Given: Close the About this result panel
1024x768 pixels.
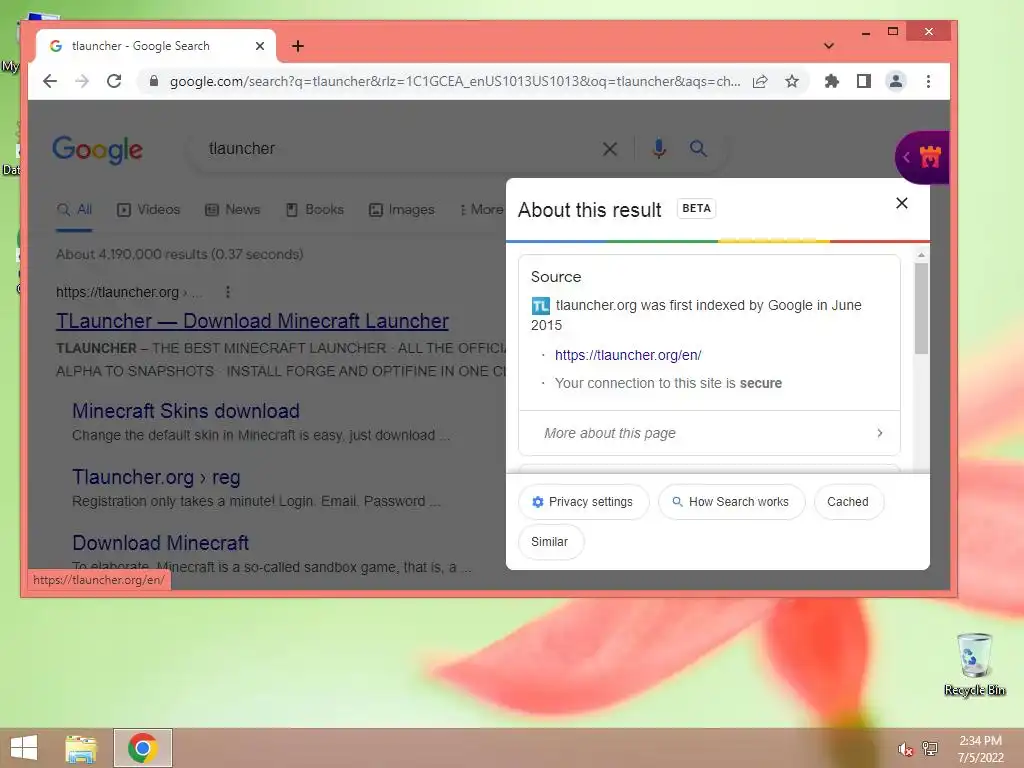Looking at the screenshot, I should 902,203.
